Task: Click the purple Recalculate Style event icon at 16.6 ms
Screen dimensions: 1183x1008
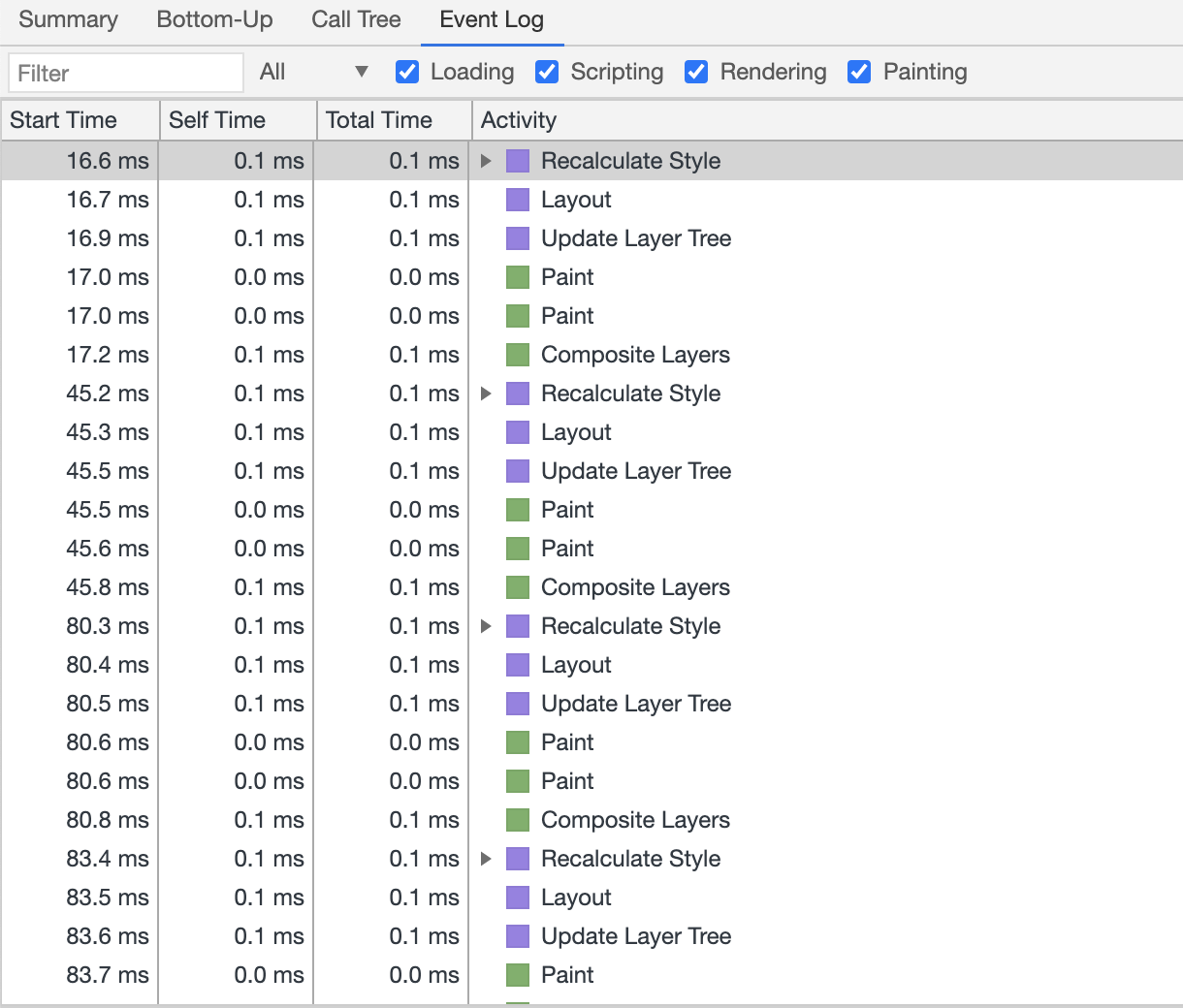Action: point(517,161)
